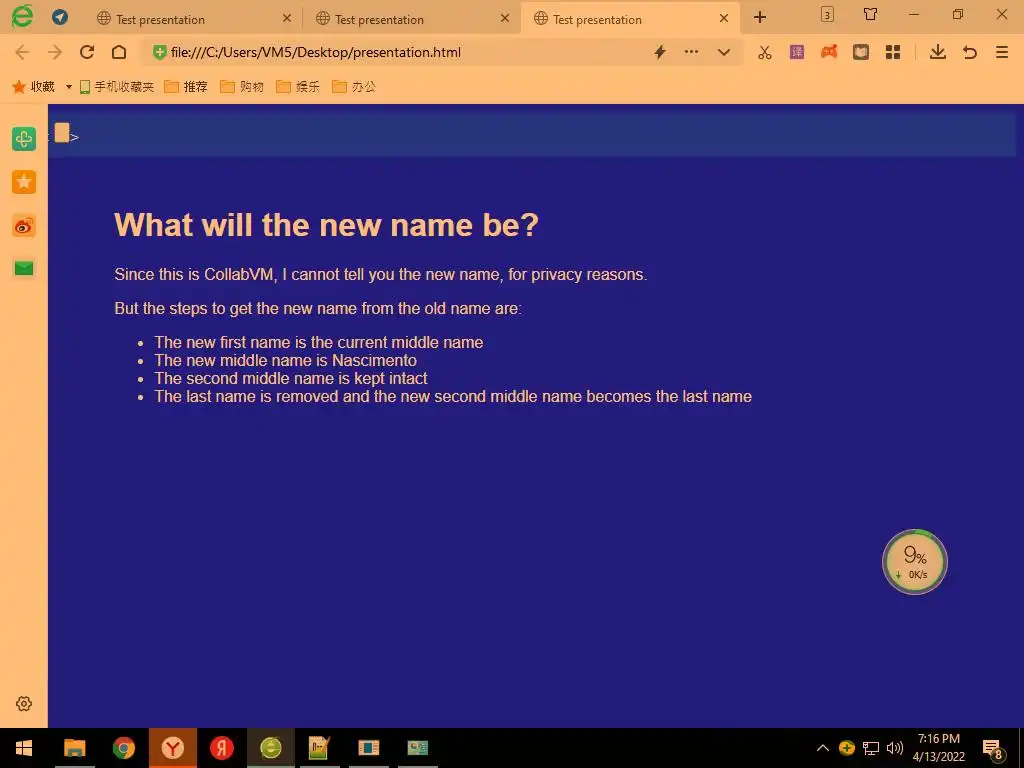Expand the address bar dropdown chevron
Image resolution: width=1024 pixels, height=768 pixels.
tap(724, 52)
